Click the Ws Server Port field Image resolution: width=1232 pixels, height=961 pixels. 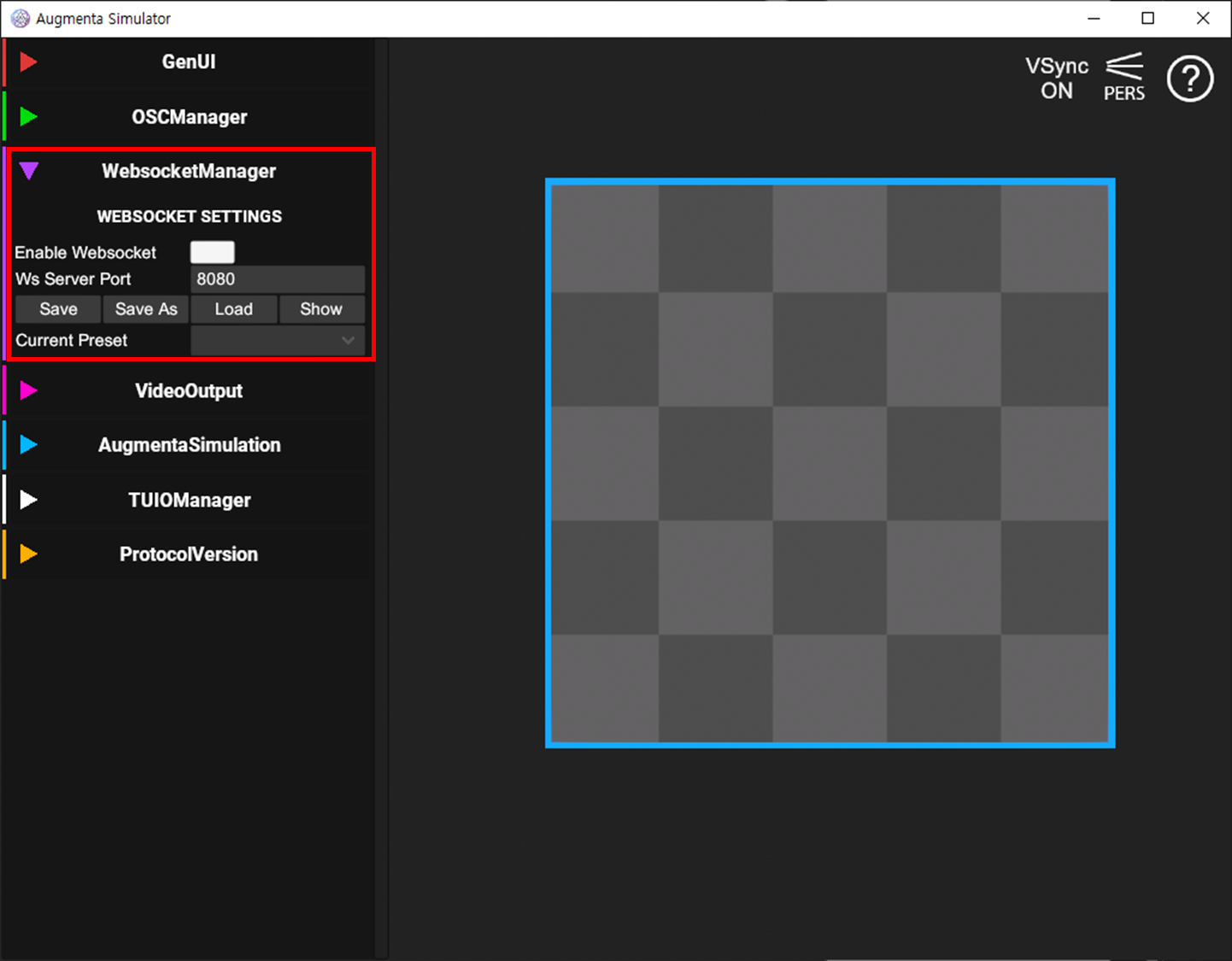point(278,279)
